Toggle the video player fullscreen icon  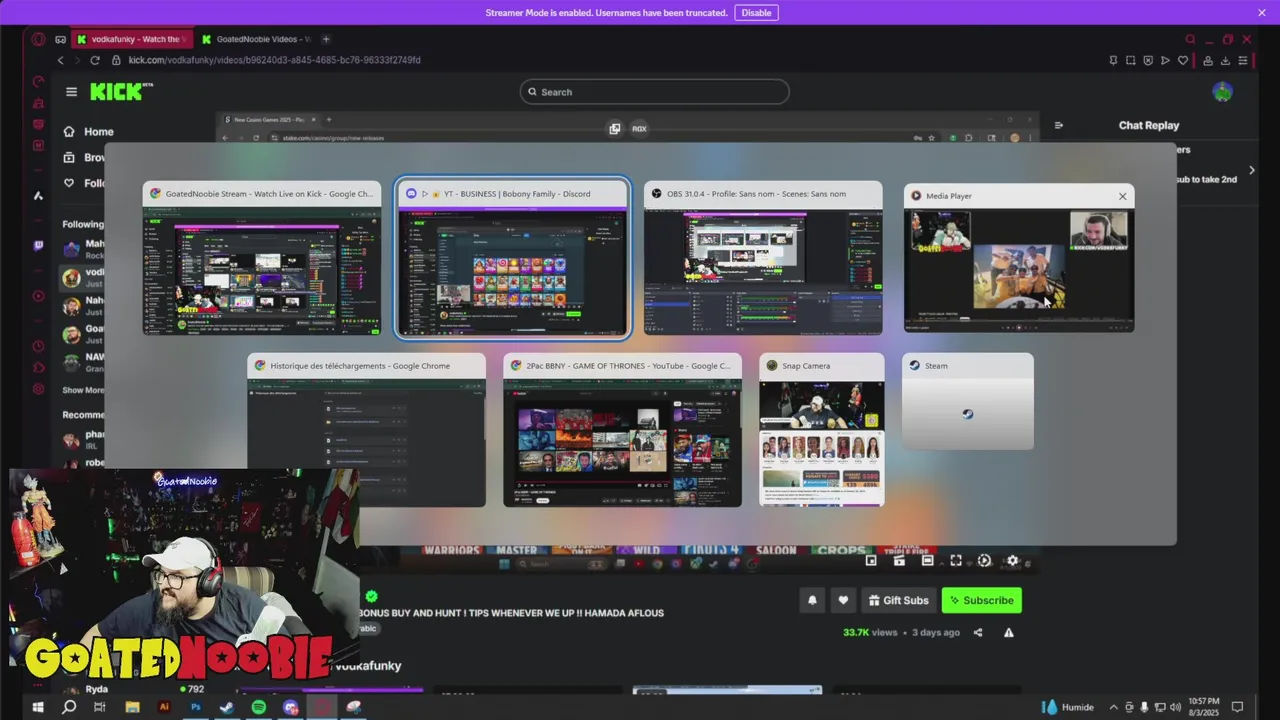point(956,561)
